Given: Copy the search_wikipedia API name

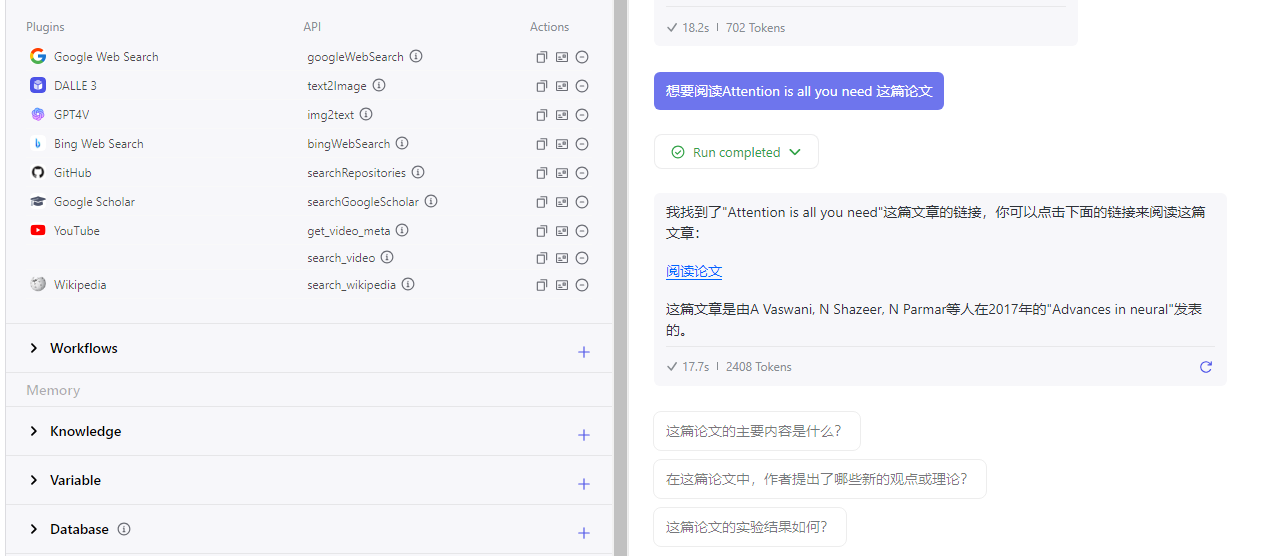Looking at the screenshot, I should pyautogui.click(x=542, y=285).
